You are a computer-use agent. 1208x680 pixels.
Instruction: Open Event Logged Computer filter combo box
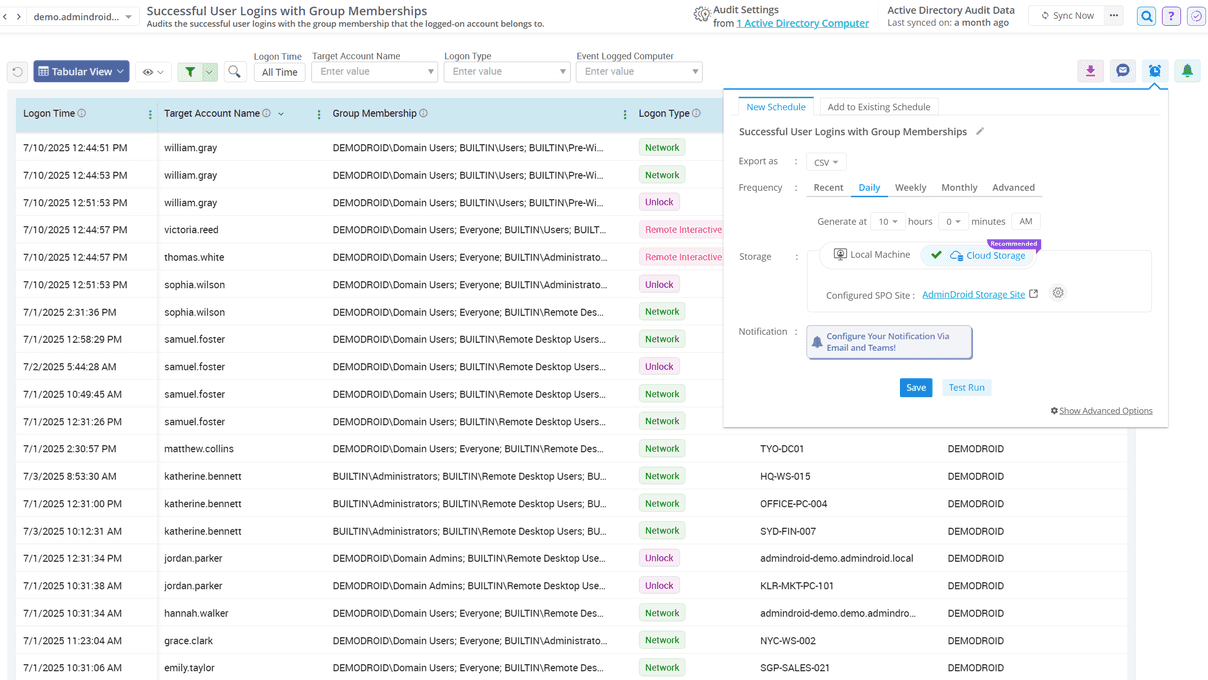639,72
